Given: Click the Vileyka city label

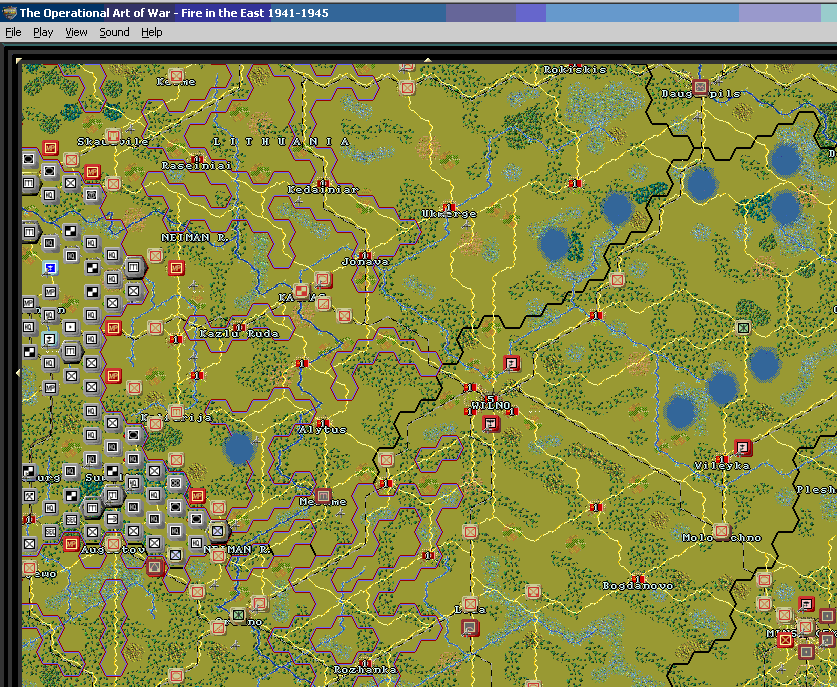Looking at the screenshot, I should pyautogui.click(x=722, y=466).
